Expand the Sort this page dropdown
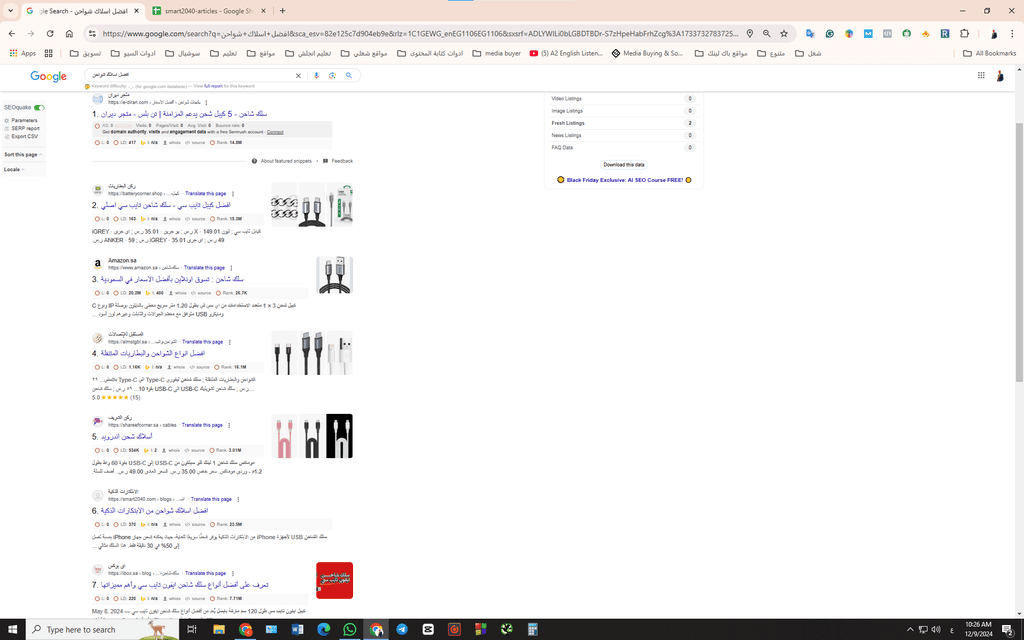The width and height of the screenshot is (1024, 640). [23, 155]
